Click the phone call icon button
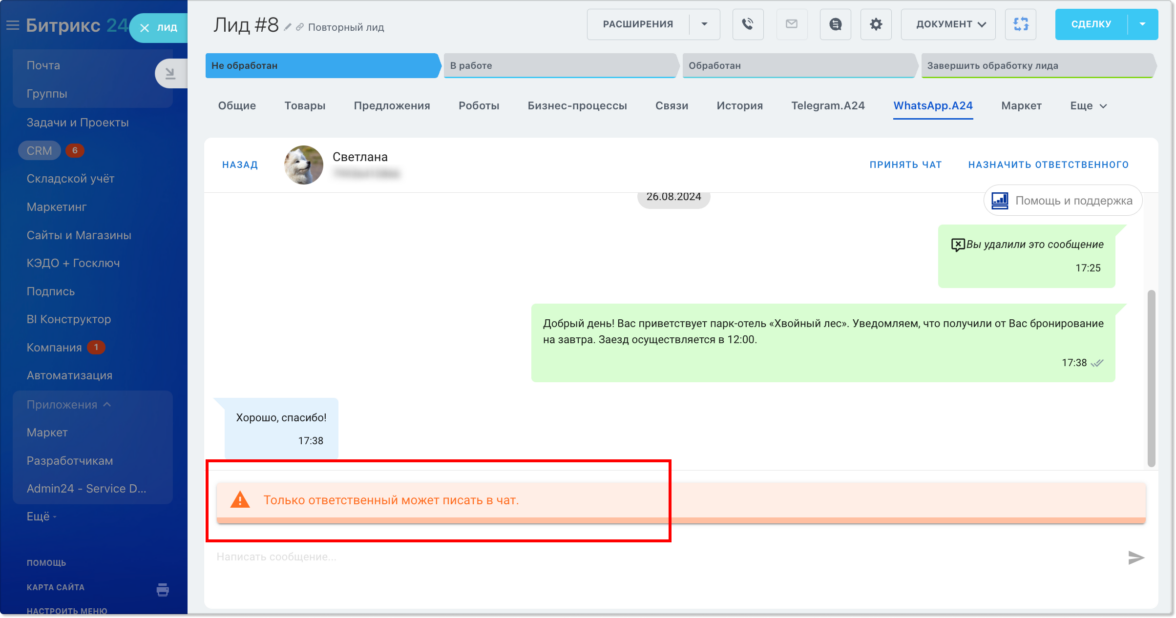This screenshot has height=618, width=1176. 747,24
